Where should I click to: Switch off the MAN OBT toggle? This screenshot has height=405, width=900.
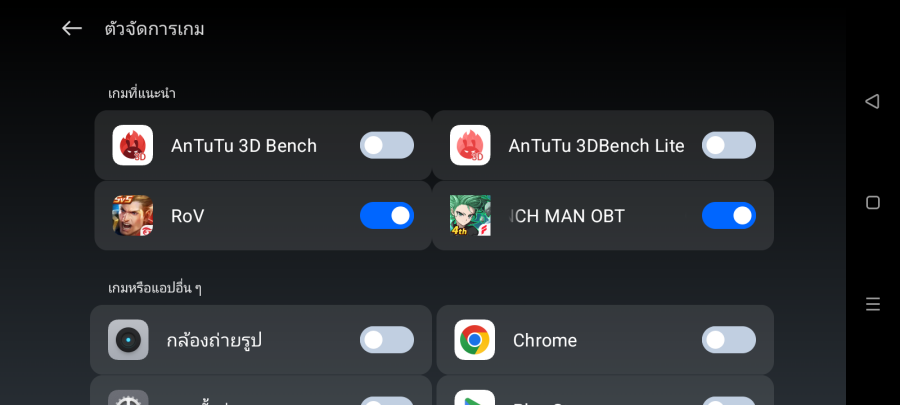click(729, 215)
